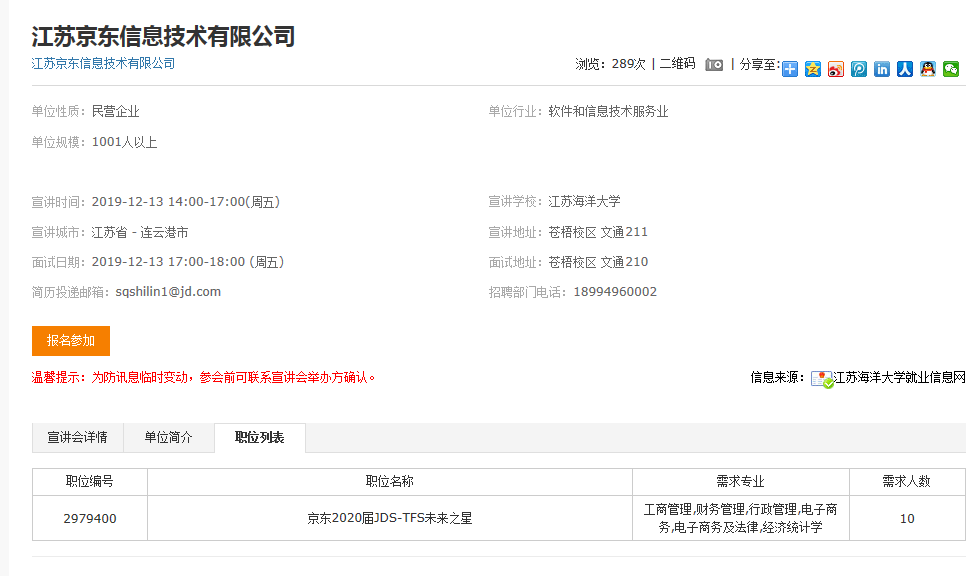Click the red 温馨提示 notice text
The image size is (979, 576).
click(x=204, y=378)
